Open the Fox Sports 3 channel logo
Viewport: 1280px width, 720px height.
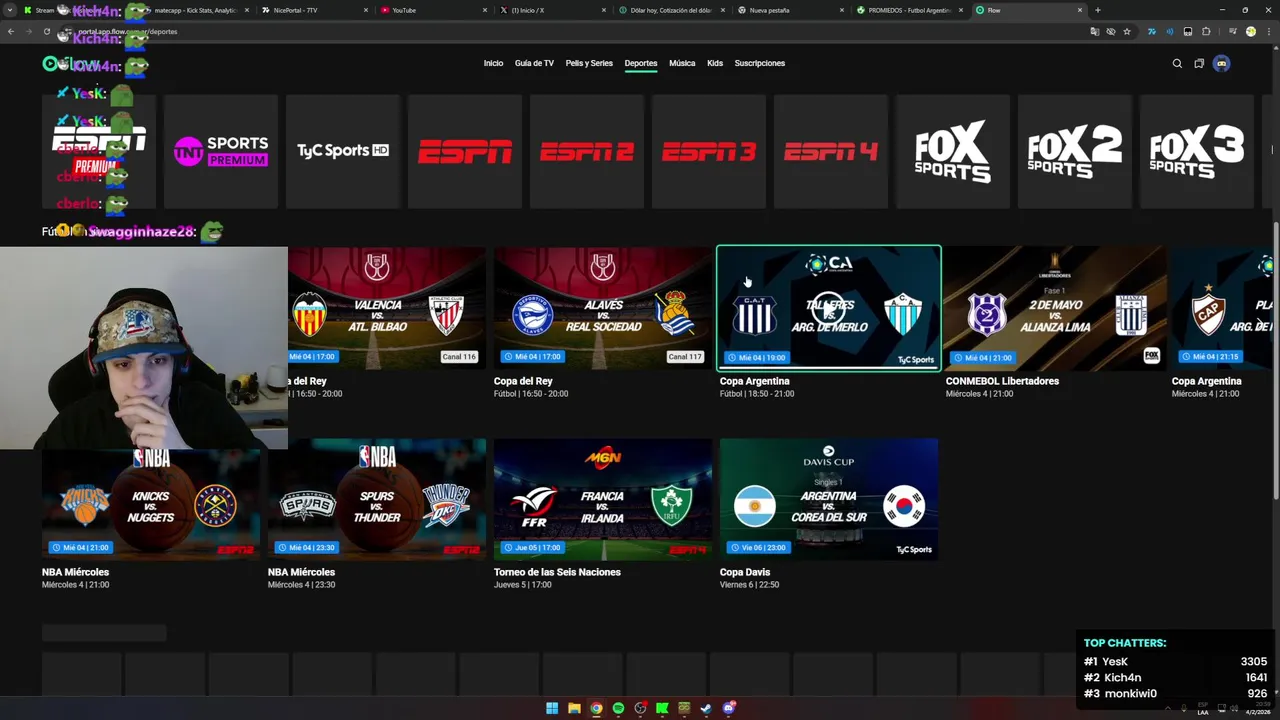[1197, 152]
